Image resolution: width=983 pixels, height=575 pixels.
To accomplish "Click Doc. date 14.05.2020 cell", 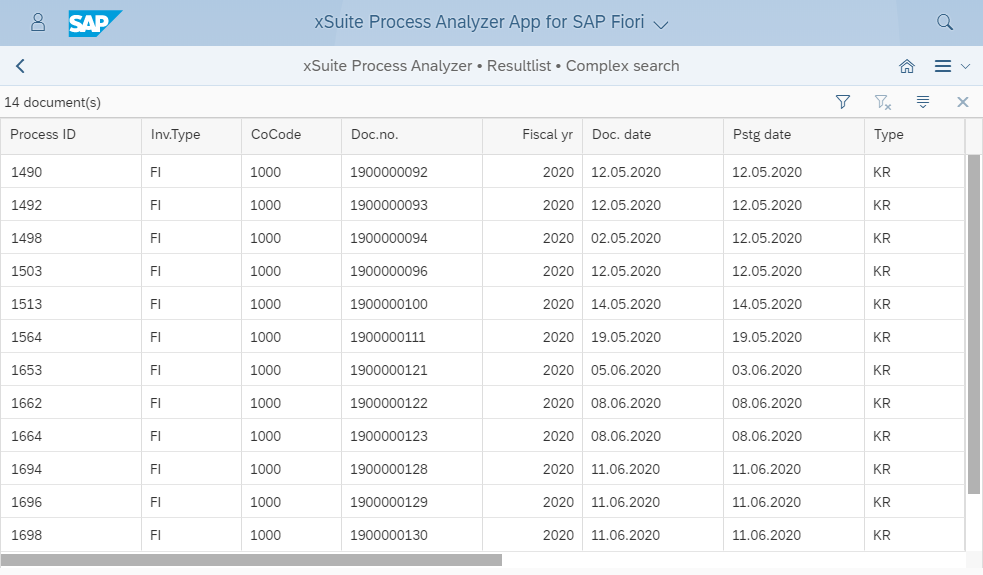I will pyautogui.click(x=653, y=304).
